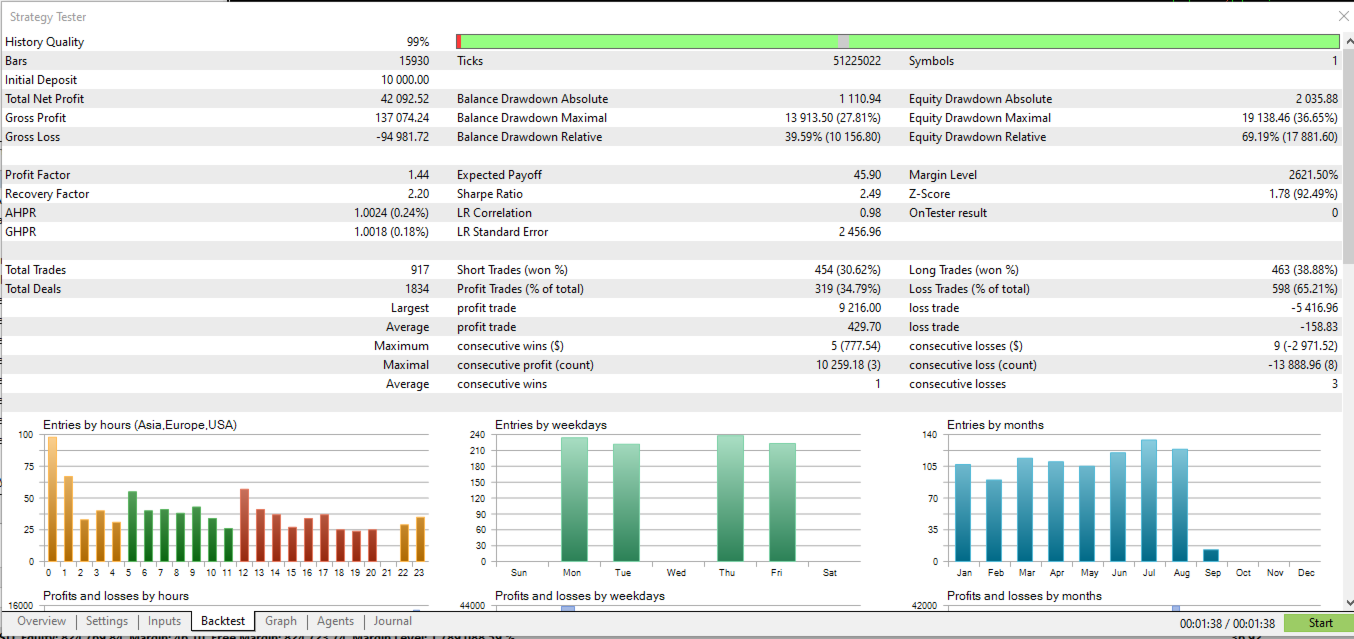Select the OnTester result value
This screenshot has width=1354, height=639.
click(x=1334, y=213)
